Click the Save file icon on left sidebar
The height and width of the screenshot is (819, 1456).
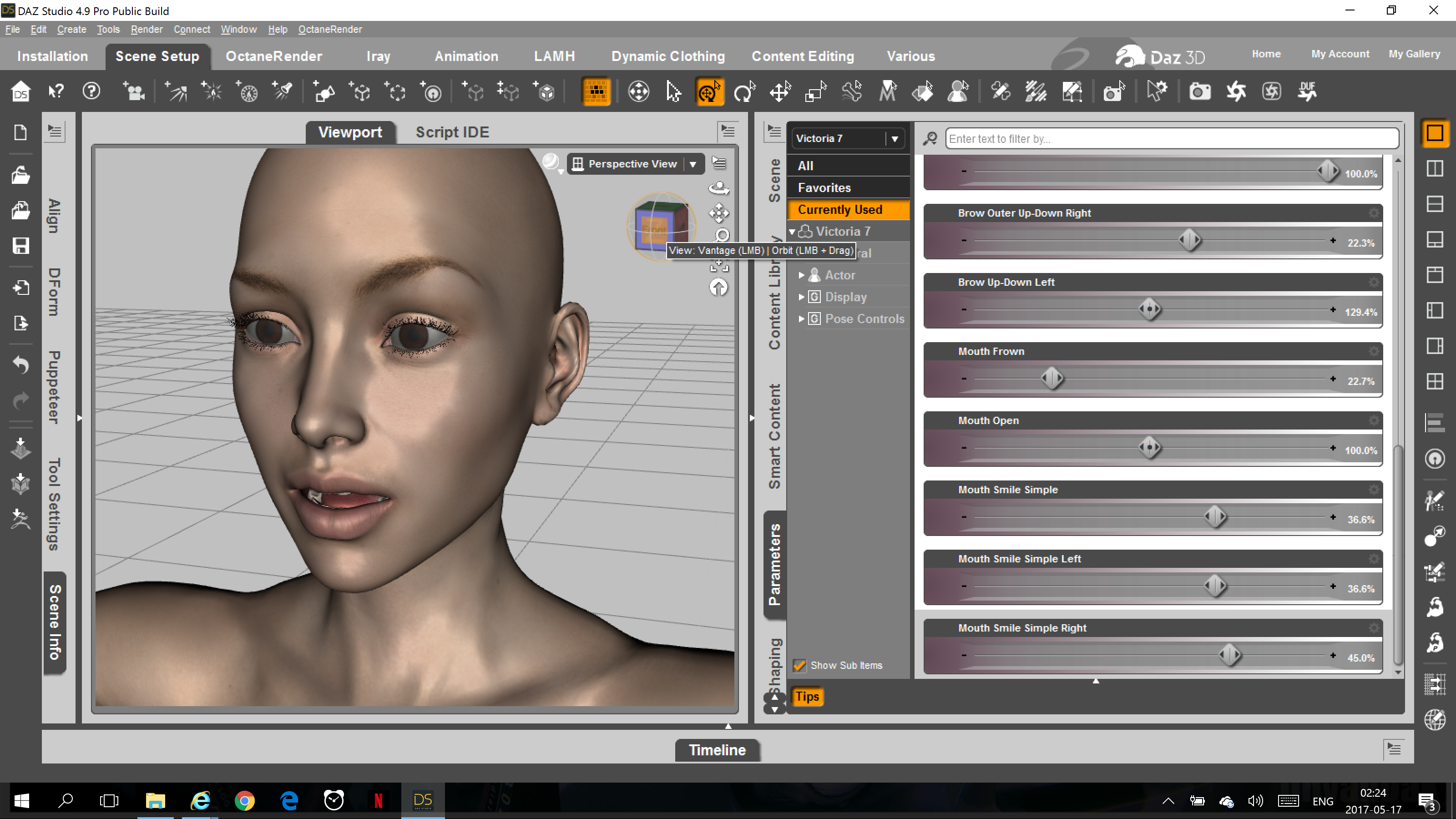click(x=21, y=246)
